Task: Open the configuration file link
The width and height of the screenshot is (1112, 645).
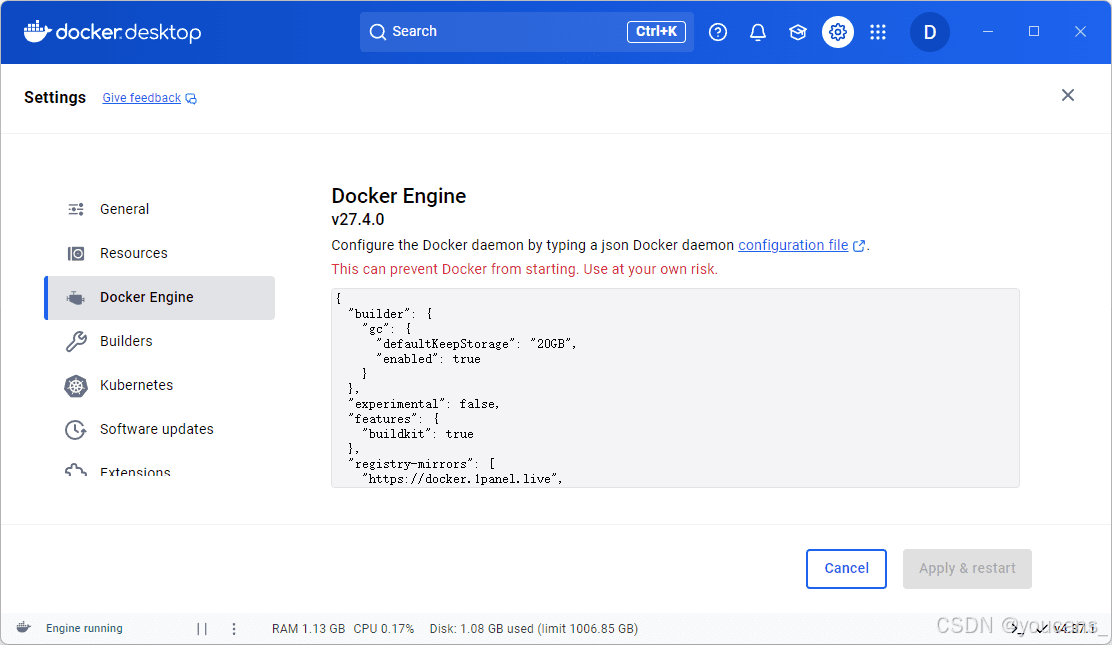Action: point(793,246)
